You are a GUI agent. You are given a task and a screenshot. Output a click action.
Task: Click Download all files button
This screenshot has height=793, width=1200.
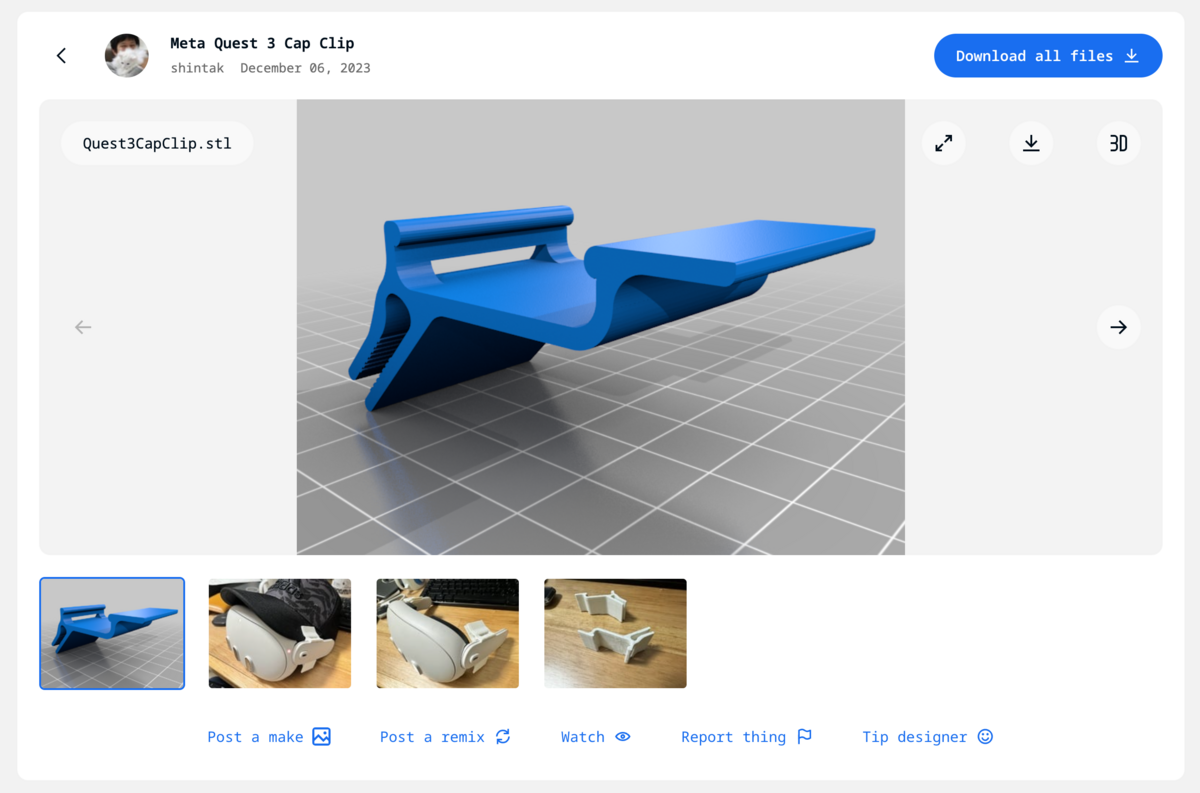[1048, 56]
